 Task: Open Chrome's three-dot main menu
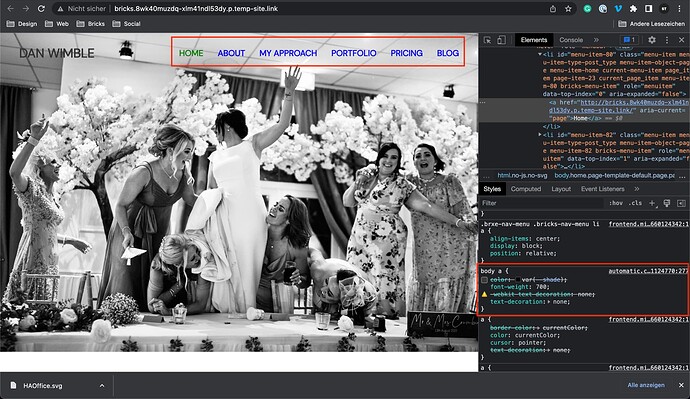point(679,8)
